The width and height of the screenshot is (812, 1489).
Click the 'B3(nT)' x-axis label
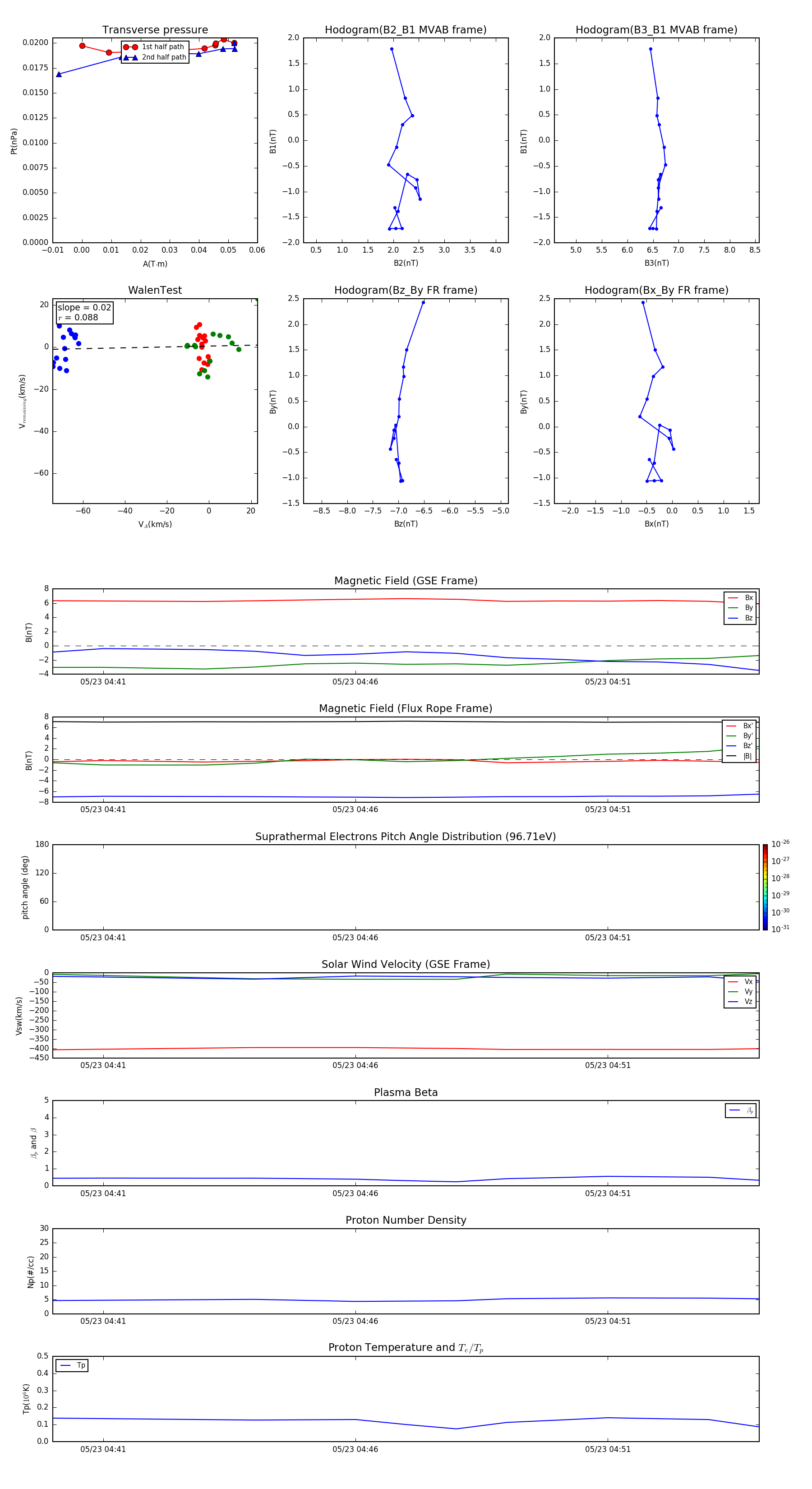[656, 263]
